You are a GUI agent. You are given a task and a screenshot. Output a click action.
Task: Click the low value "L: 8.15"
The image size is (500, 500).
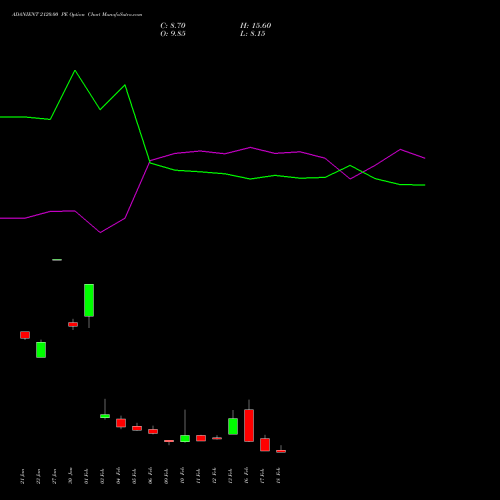point(253,34)
